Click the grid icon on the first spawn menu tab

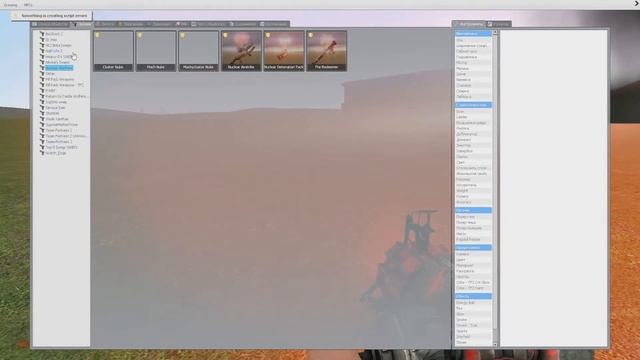coord(35,24)
